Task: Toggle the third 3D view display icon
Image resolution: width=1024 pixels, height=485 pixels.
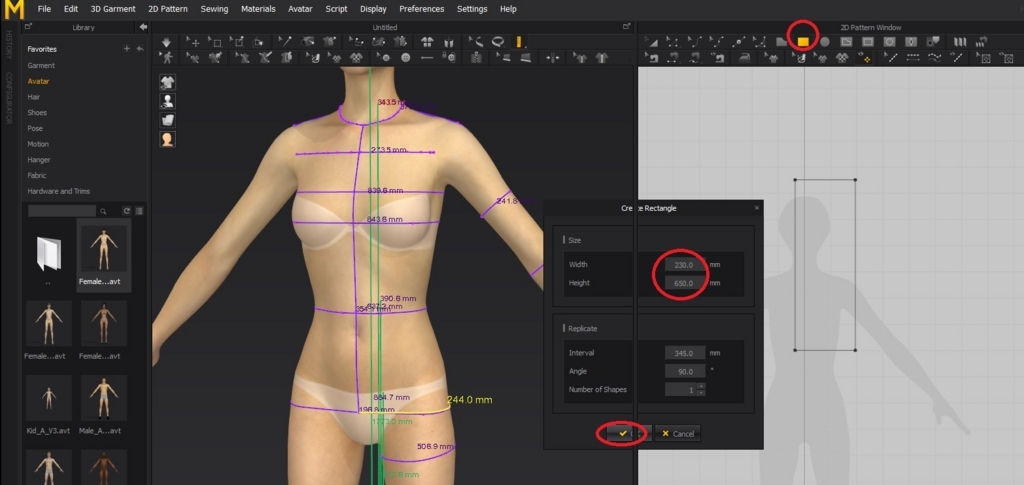Action: [x=168, y=120]
